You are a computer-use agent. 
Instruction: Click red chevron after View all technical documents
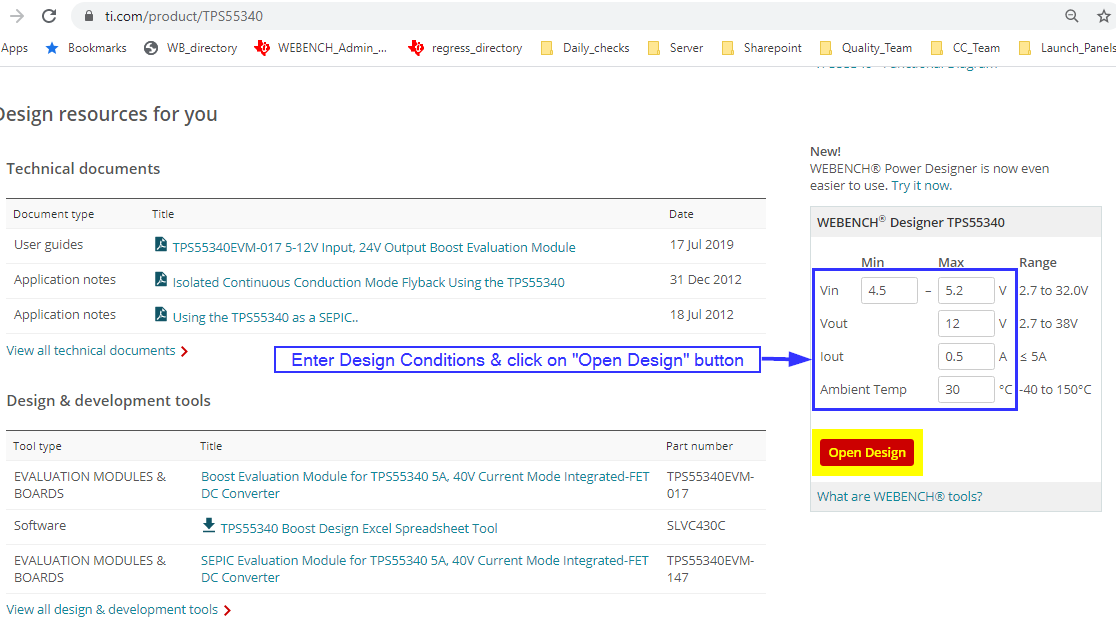click(x=184, y=352)
